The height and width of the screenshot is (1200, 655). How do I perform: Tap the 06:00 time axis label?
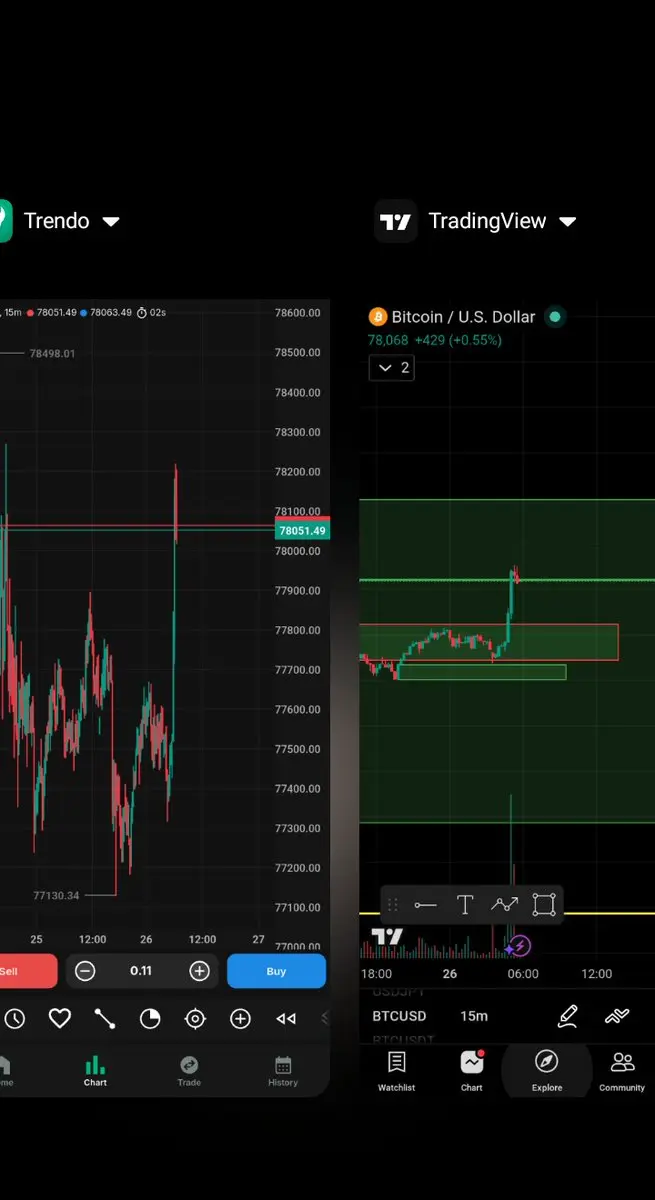click(523, 973)
